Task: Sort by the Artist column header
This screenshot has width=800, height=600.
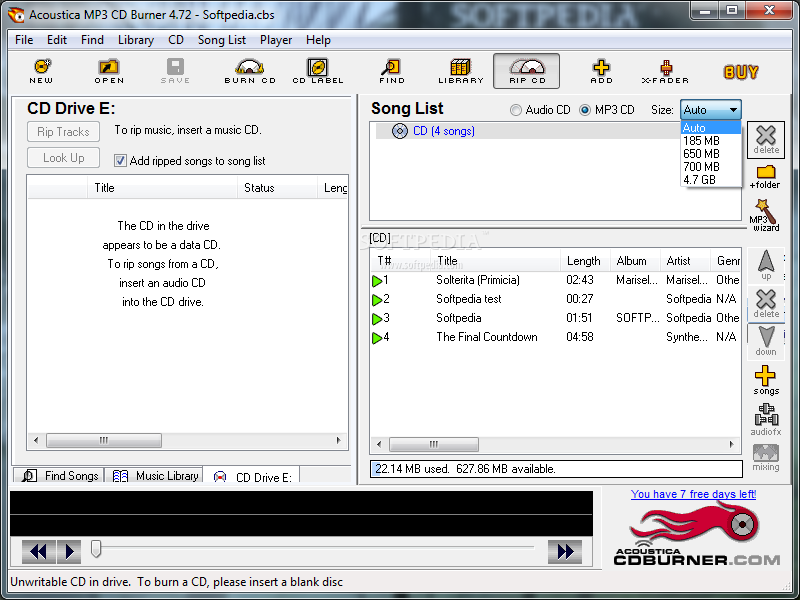Action: click(685, 261)
